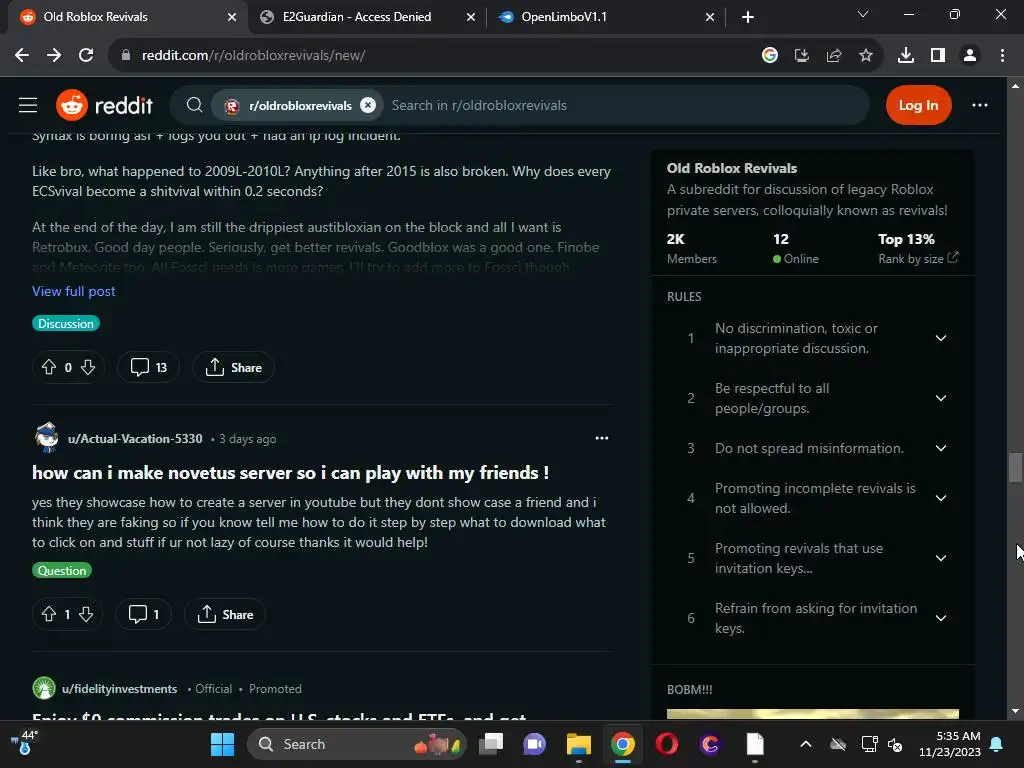Expand rule 3 Do not spread misinformation
The width and height of the screenshot is (1024, 768).
click(x=941, y=448)
